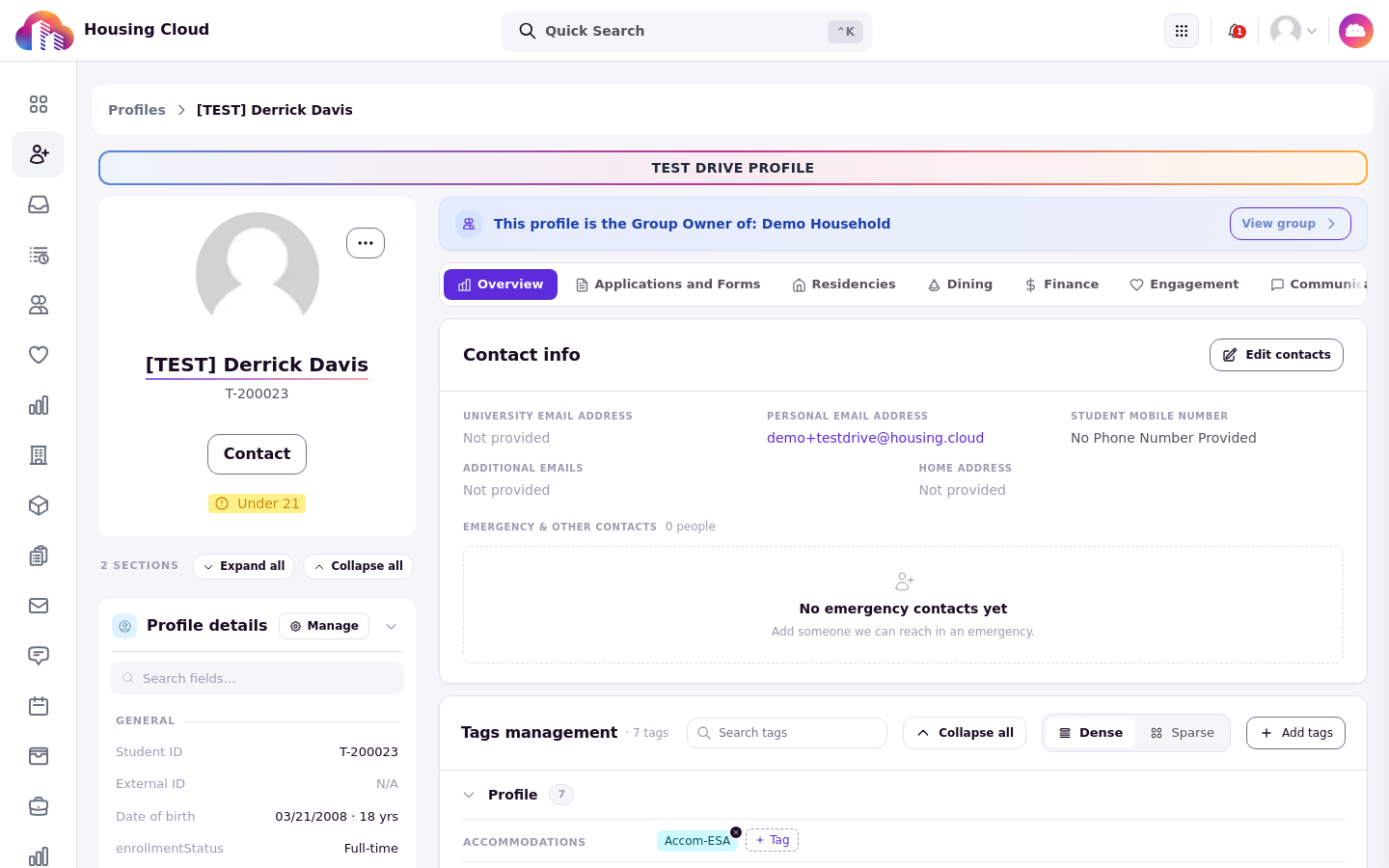Open the groups people icon in sidebar
Screen dimensions: 1389x868
click(x=39, y=305)
